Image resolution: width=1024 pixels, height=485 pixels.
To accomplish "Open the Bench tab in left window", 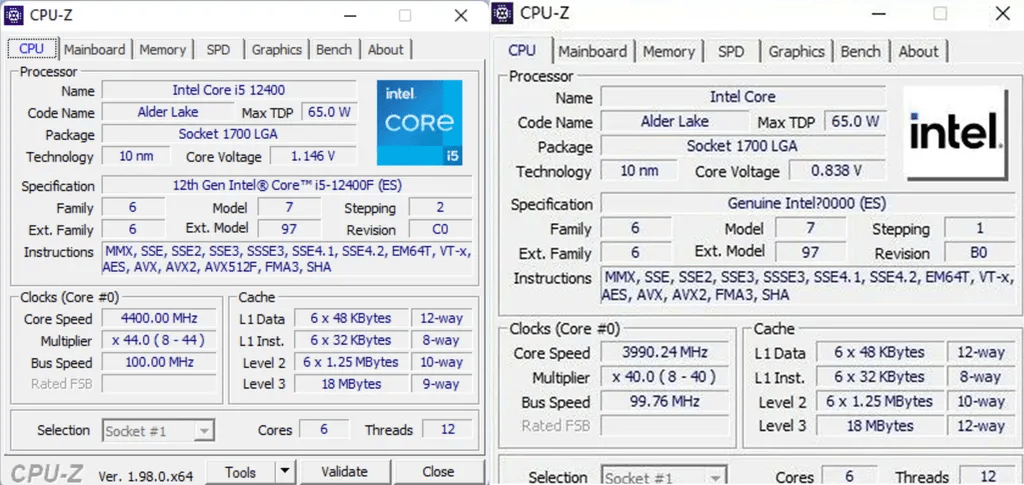I will click(334, 50).
